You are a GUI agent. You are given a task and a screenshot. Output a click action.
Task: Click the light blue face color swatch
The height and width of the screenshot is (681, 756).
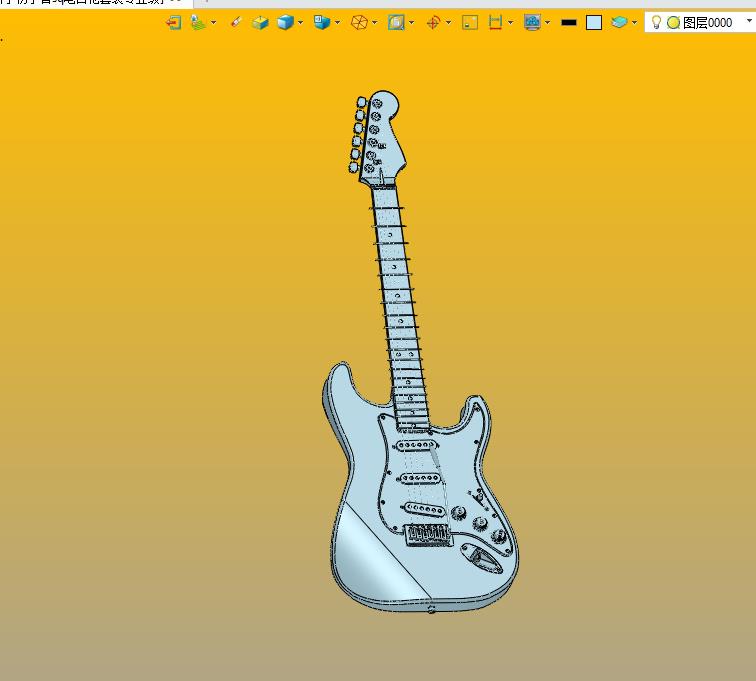tap(594, 23)
